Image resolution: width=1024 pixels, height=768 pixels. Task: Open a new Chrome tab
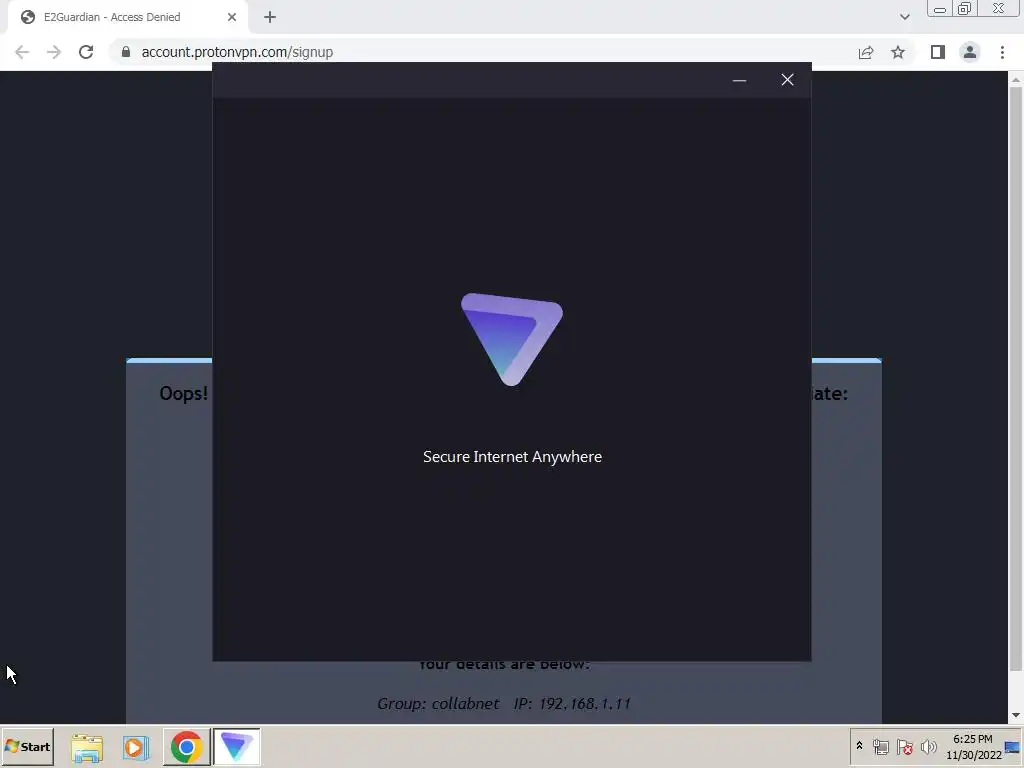click(270, 17)
